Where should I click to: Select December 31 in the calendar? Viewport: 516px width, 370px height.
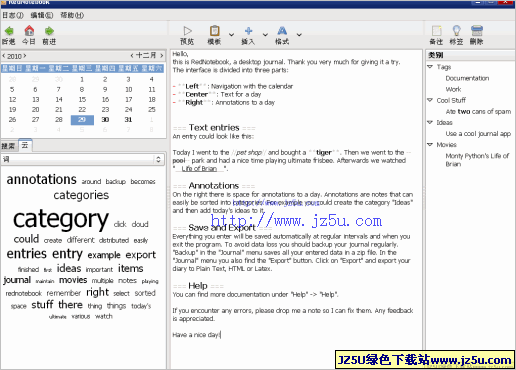128,120
